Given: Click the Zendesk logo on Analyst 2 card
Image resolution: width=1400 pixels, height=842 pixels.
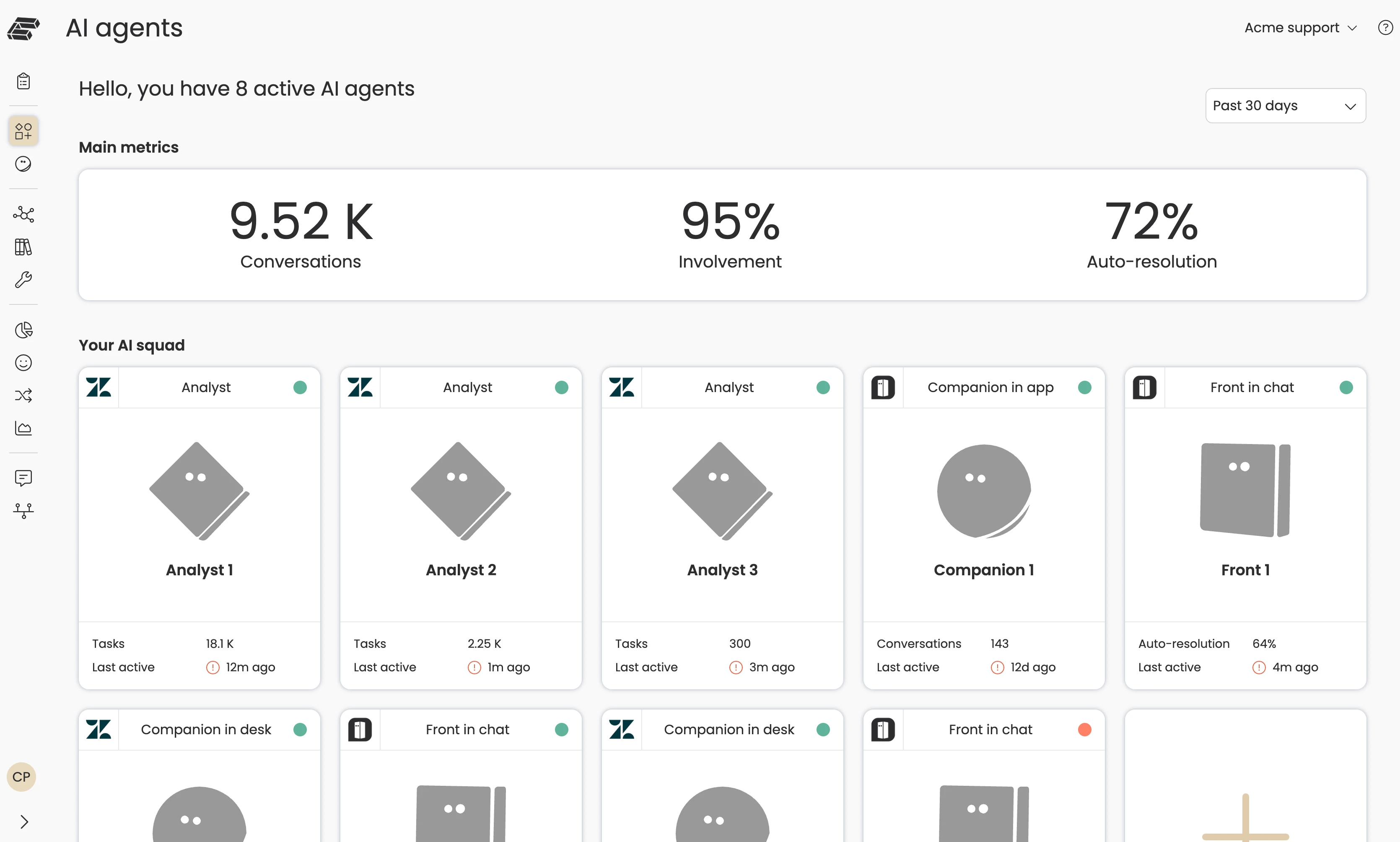Looking at the screenshot, I should click(360, 387).
